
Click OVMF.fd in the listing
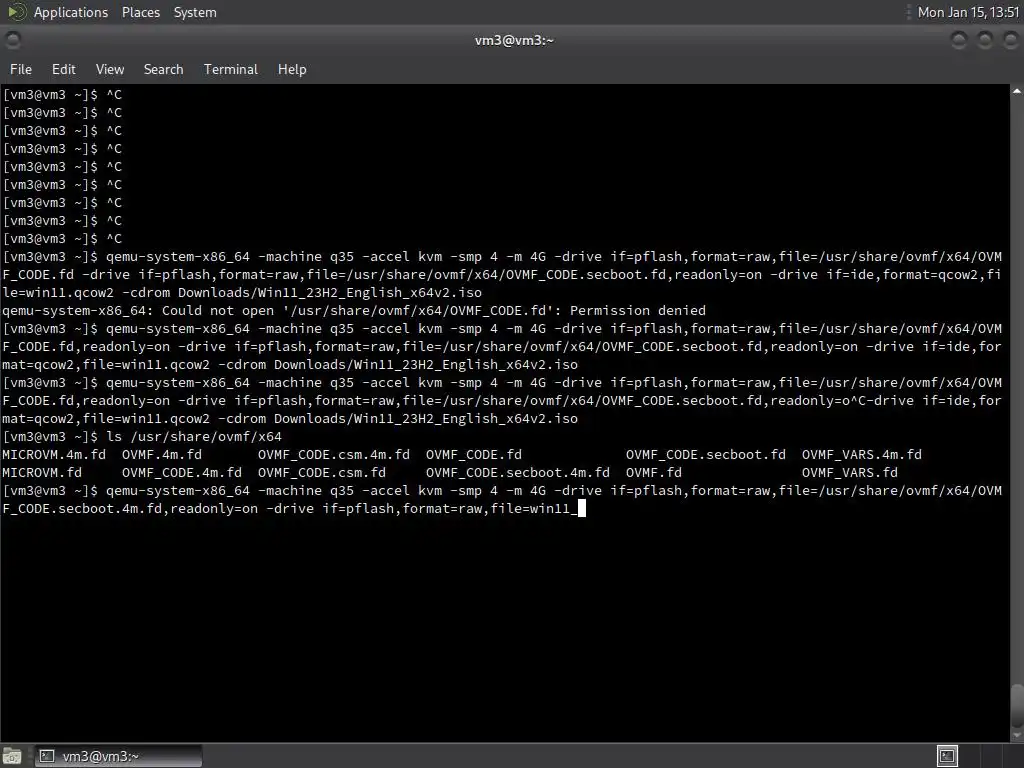(653, 472)
